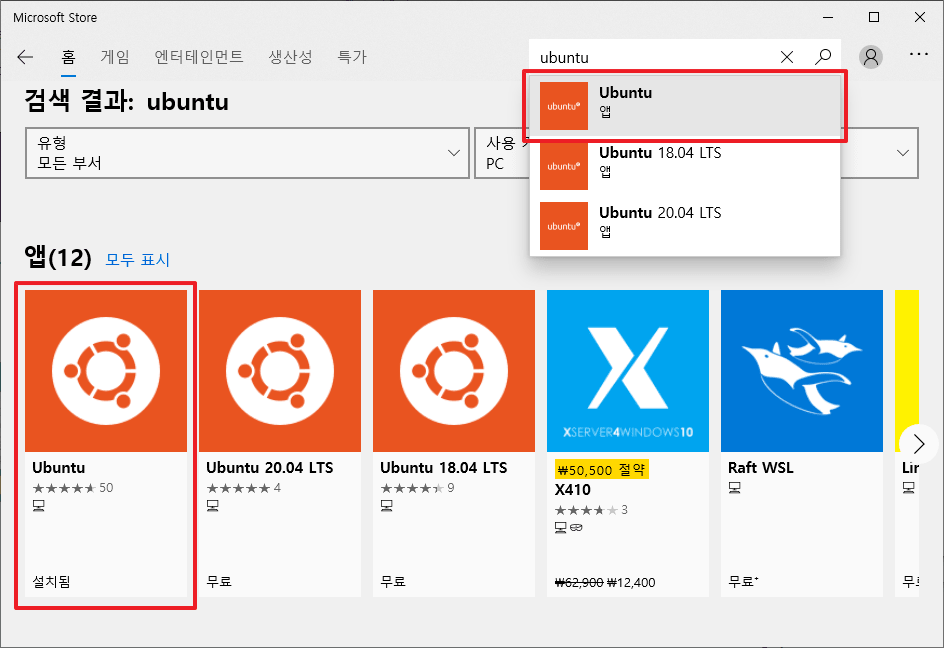Click the 설치됨 status on Ubuntu card
The width and height of the screenshot is (944, 648).
point(51,582)
